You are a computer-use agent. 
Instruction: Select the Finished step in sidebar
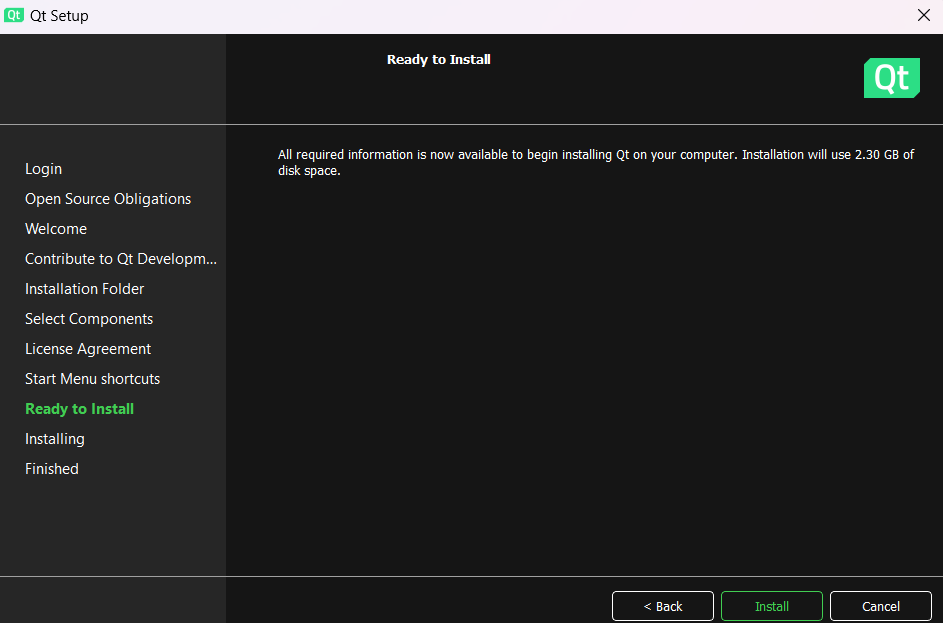point(52,469)
